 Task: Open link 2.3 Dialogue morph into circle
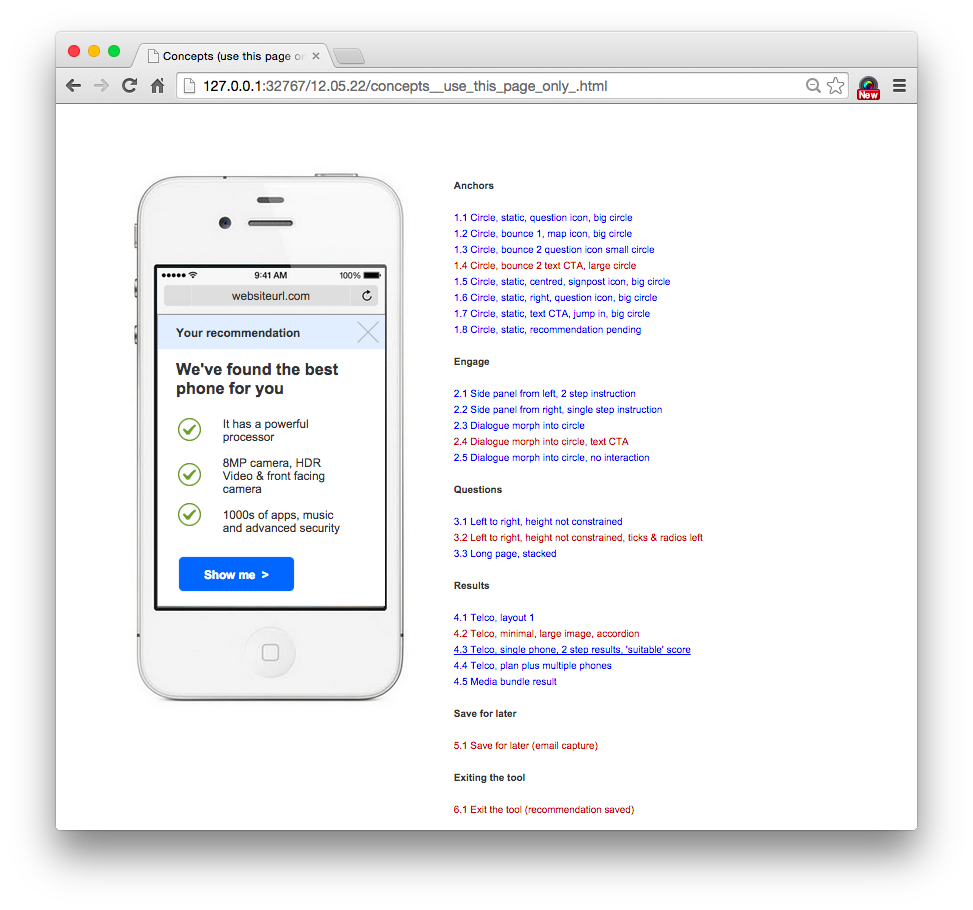(x=519, y=426)
